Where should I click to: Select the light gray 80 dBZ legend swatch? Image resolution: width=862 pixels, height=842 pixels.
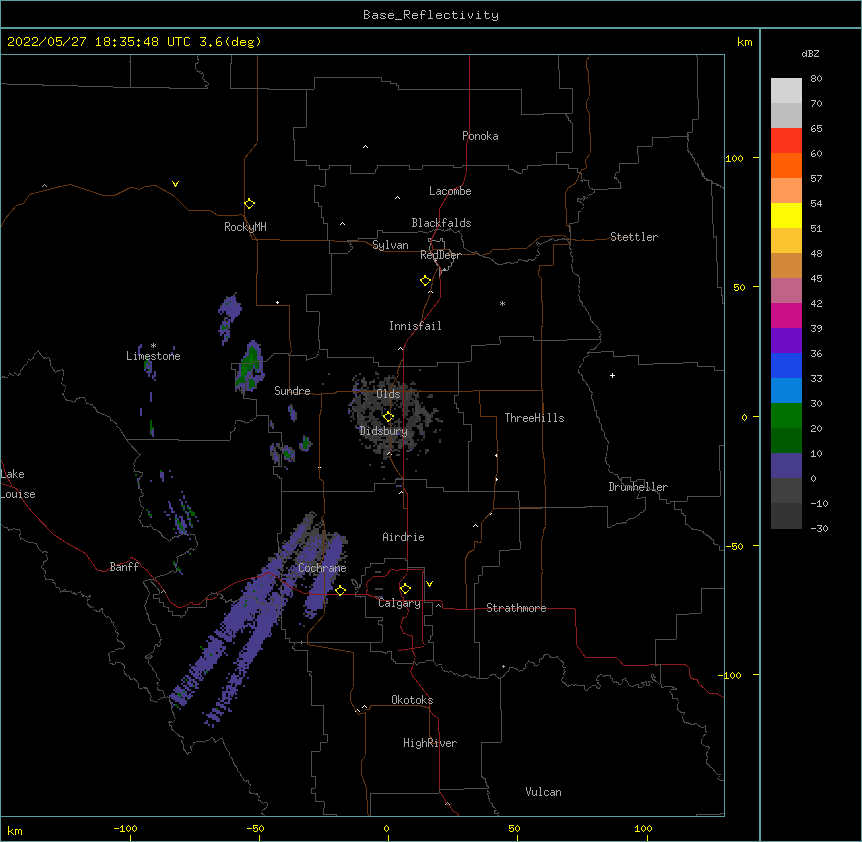point(786,91)
